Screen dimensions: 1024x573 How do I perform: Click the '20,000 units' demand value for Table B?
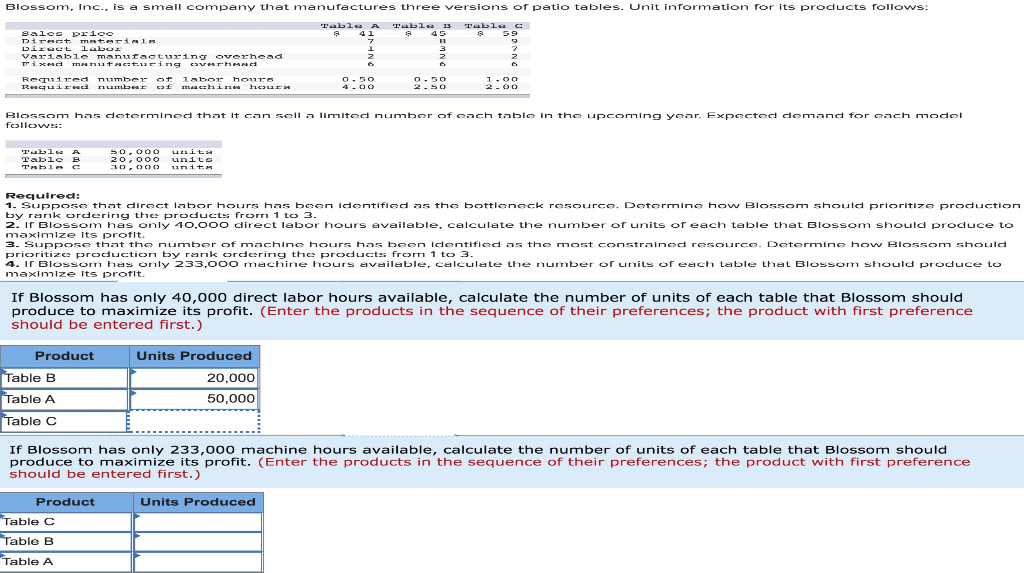[161, 159]
